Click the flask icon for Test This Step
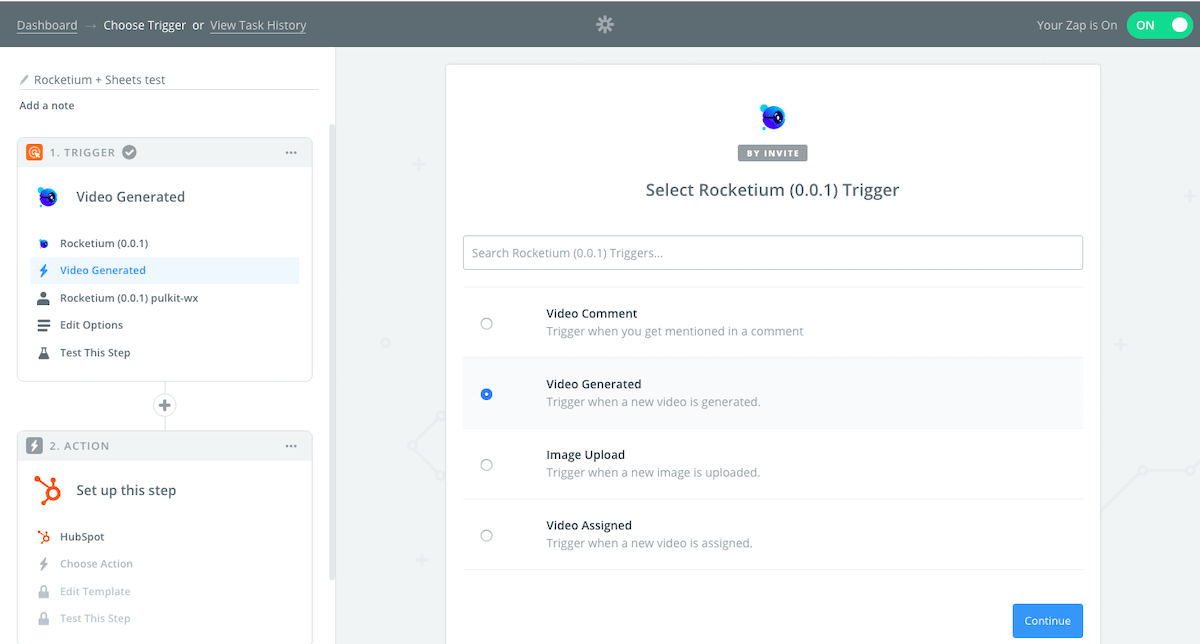Screen dimensions: 1200x644 click(x=43, y=353)
